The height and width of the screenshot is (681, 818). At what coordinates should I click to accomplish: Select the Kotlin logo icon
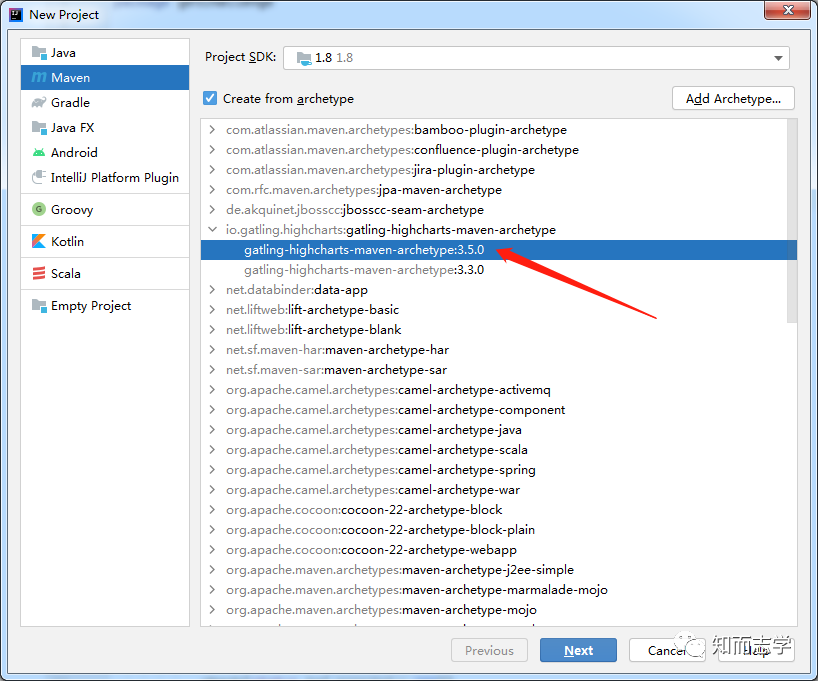(39, 241)
